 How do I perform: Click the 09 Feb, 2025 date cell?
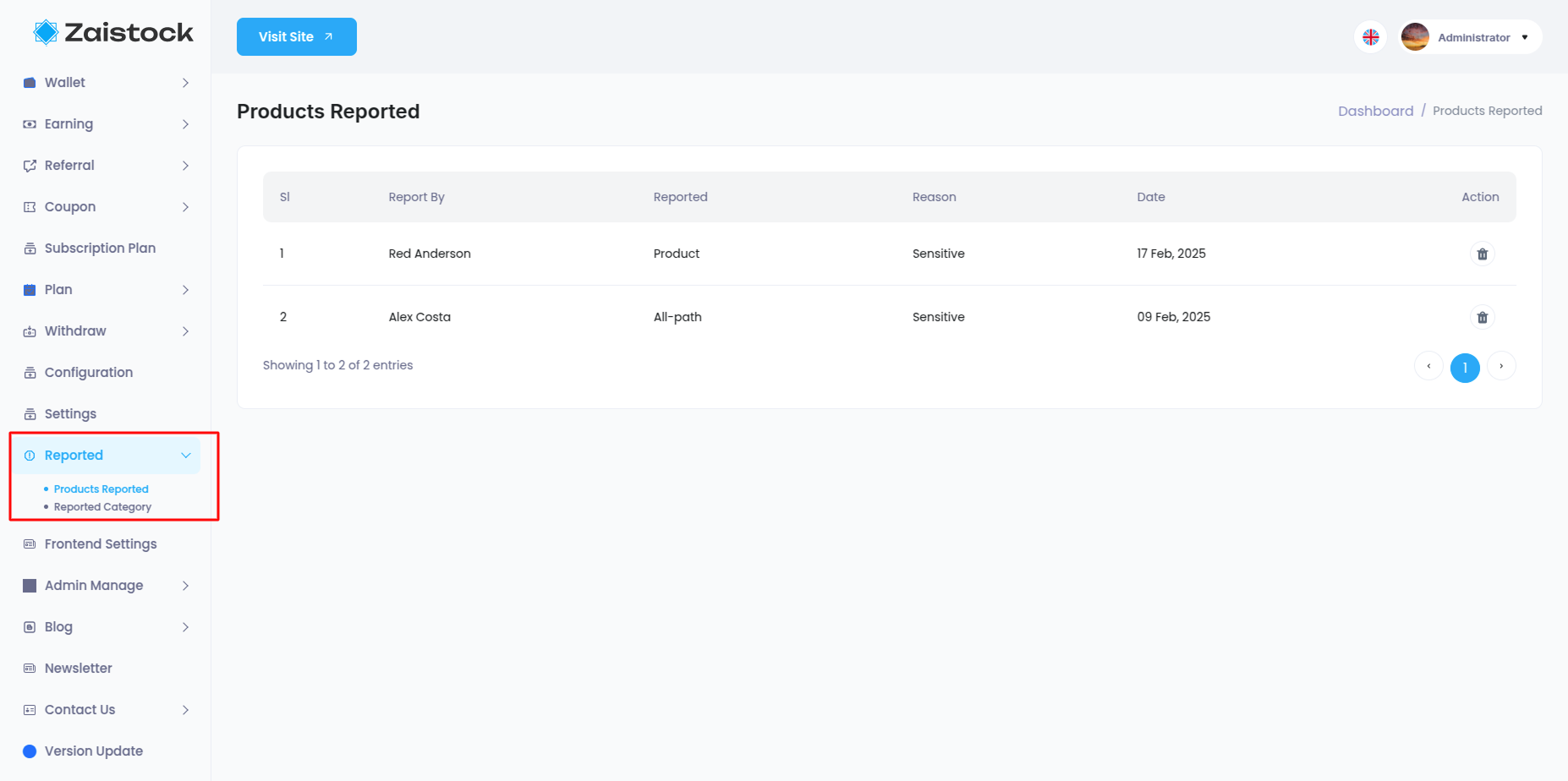tap(1173, 317)
